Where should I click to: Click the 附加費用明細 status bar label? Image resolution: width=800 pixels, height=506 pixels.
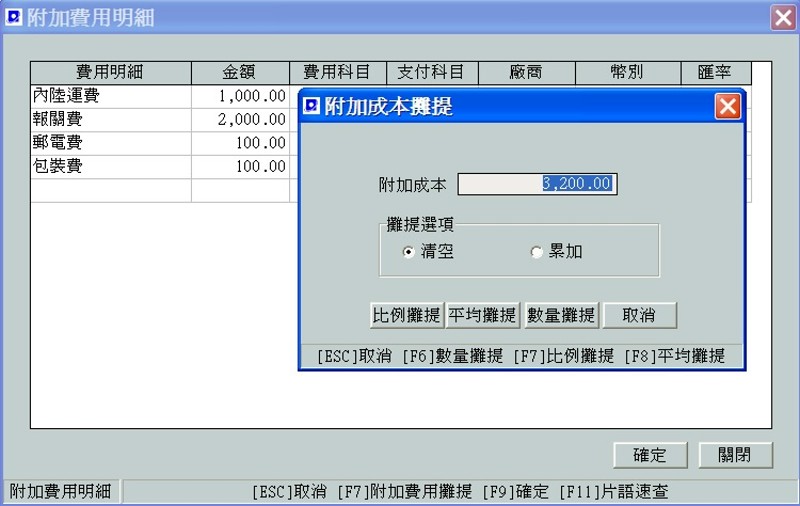coord(61,492)
